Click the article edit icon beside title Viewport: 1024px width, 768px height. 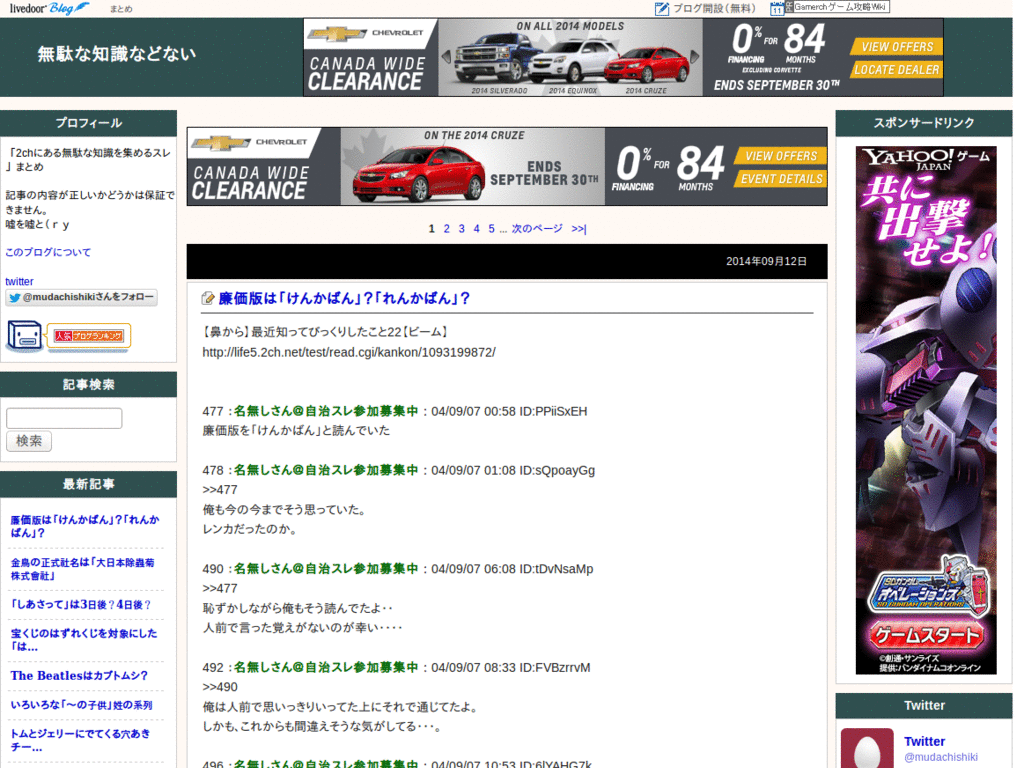(208, 298)
